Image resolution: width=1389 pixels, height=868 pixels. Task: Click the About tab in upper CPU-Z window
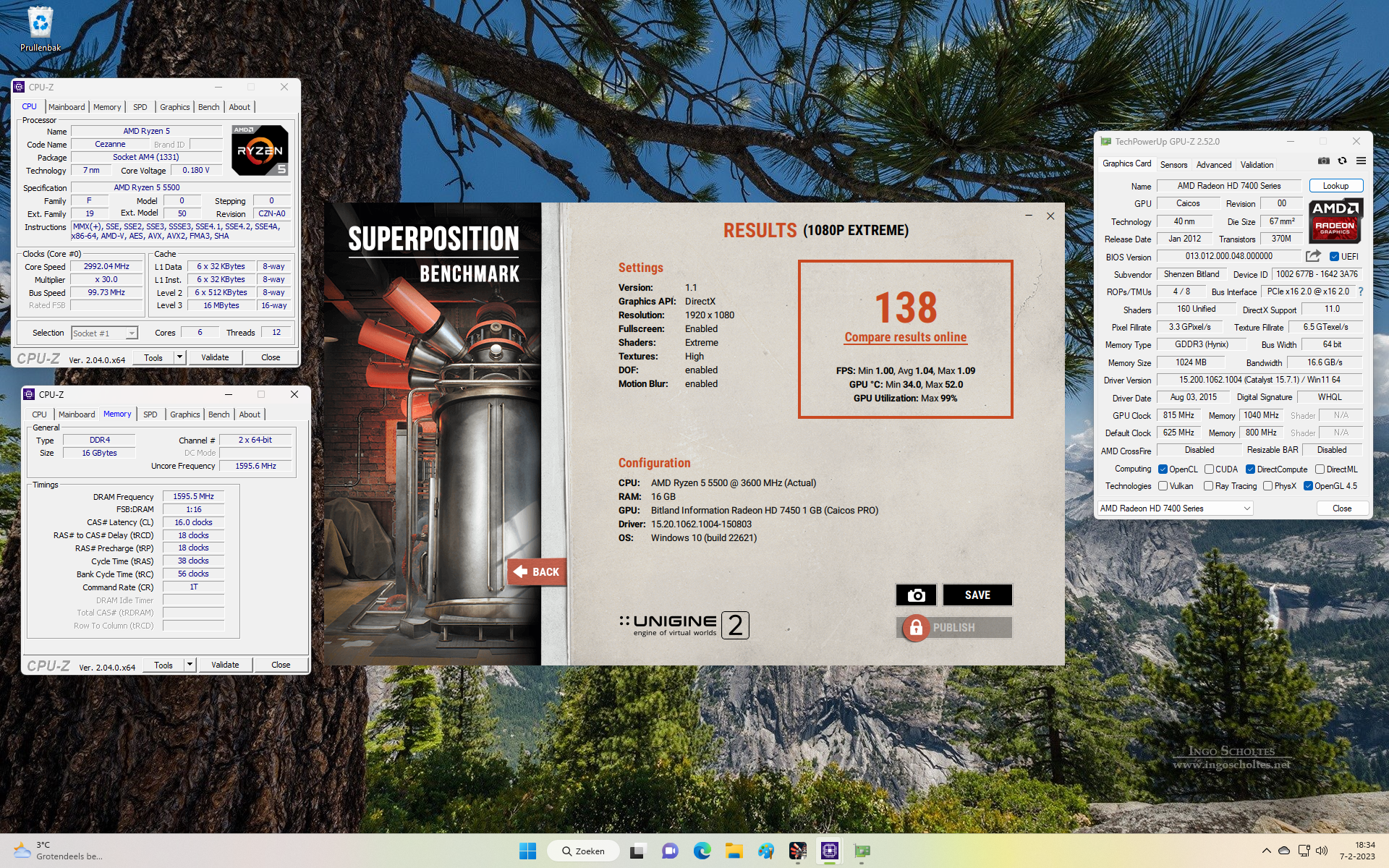tap(239, 107)
